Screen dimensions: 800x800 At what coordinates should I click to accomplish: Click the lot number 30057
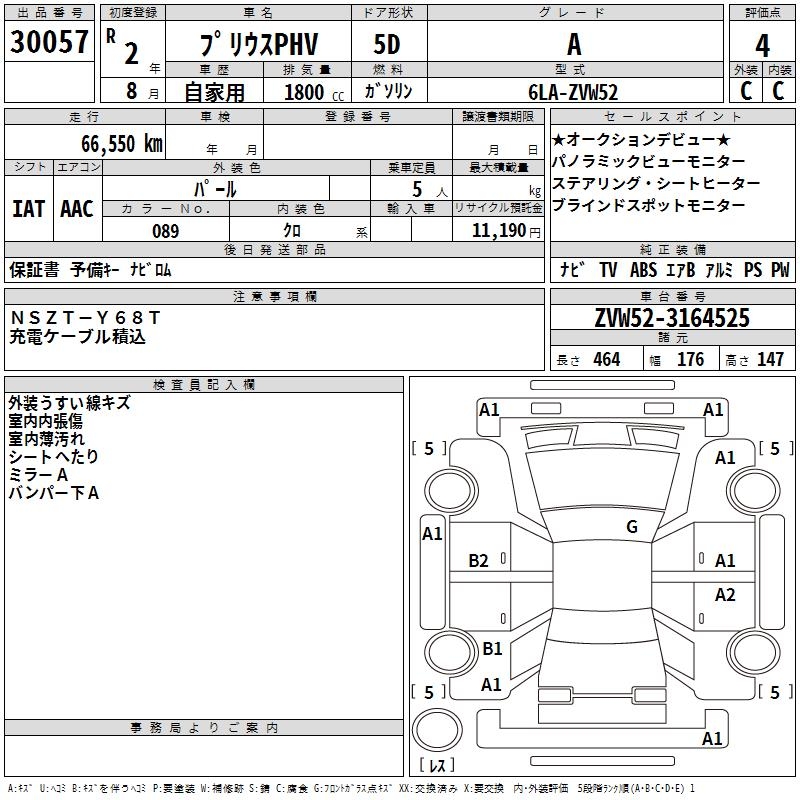click(49, 42)
